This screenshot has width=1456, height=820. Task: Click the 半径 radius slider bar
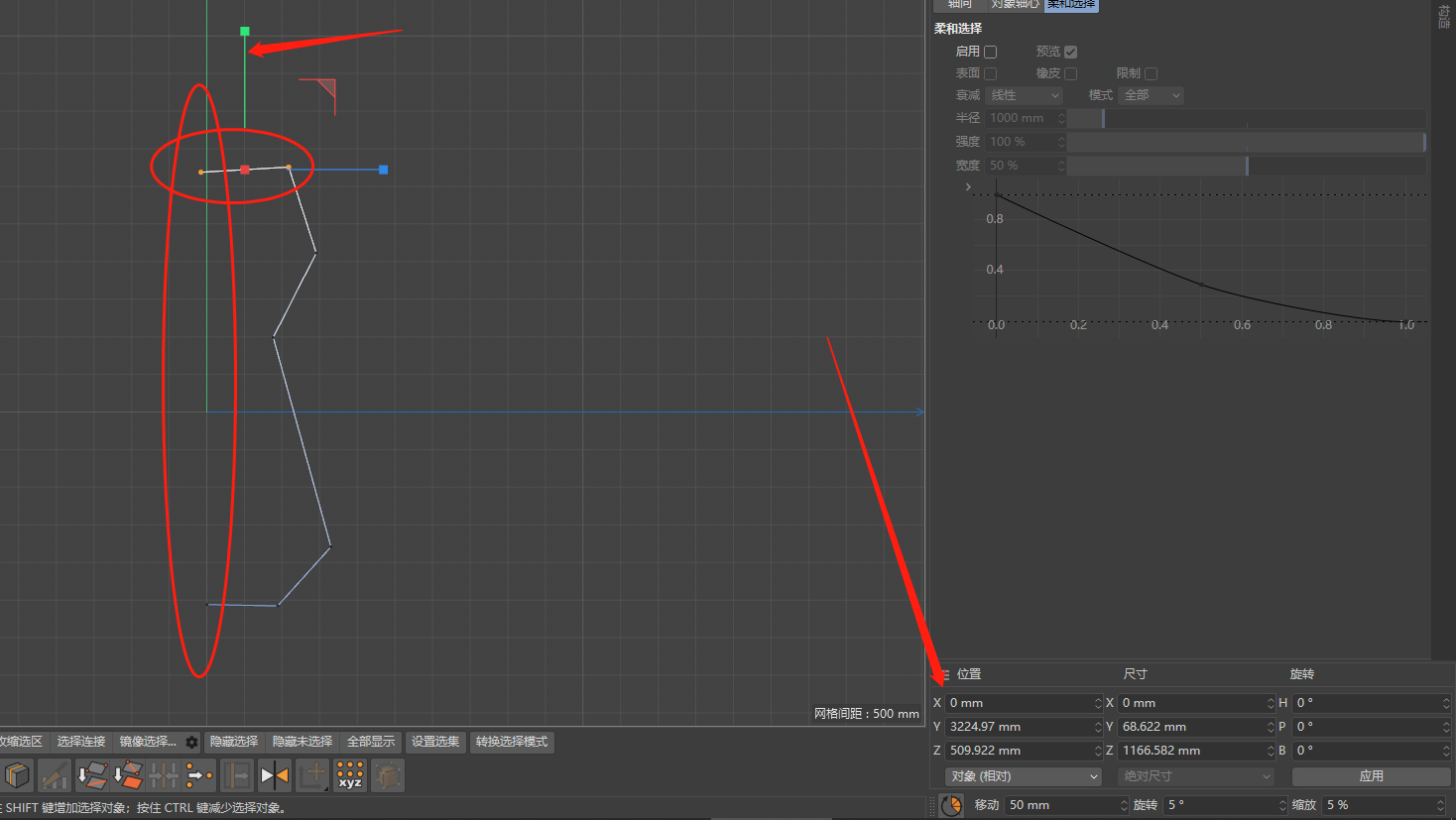pos(1247,118)
